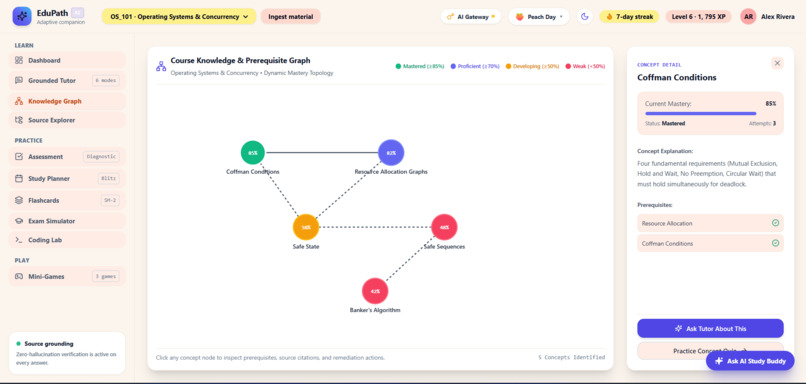Click the Weak legend red dot
The height and width of the screenshot is (384, 806).
[x=568, y=66]
